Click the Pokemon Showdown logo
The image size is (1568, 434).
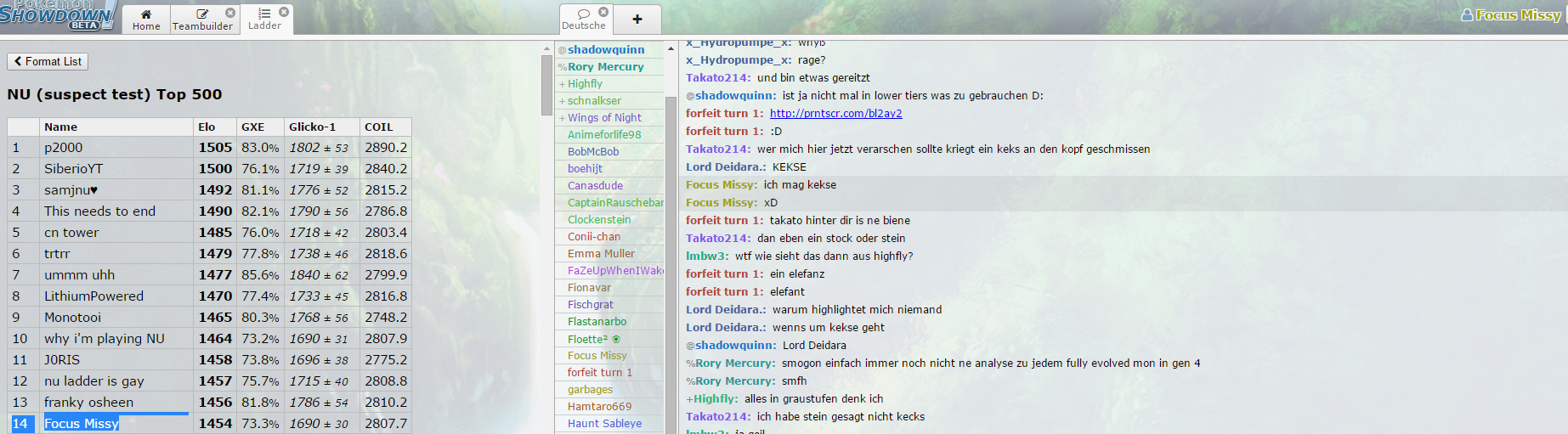point(58,15)
